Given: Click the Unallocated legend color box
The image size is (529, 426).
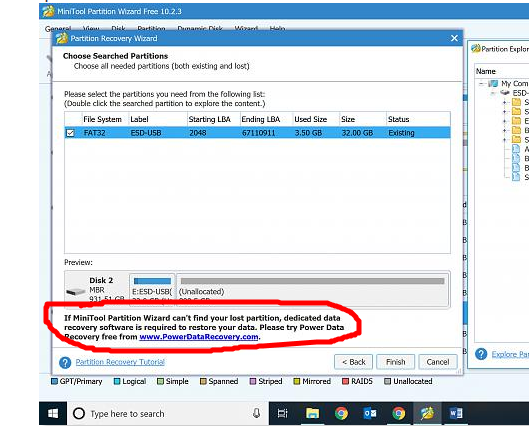Looking at the screenshot, I should [388, 381].
